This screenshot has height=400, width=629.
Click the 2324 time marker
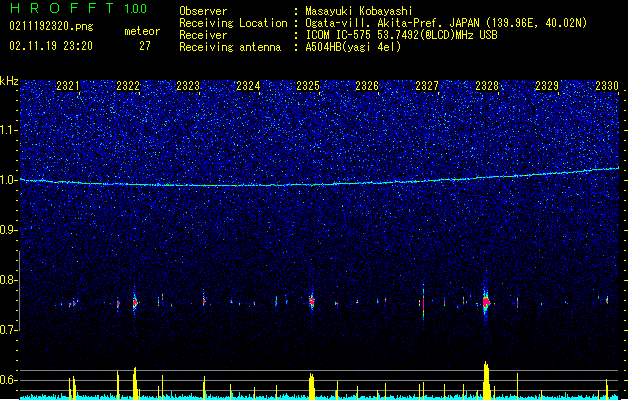point(248,86)
